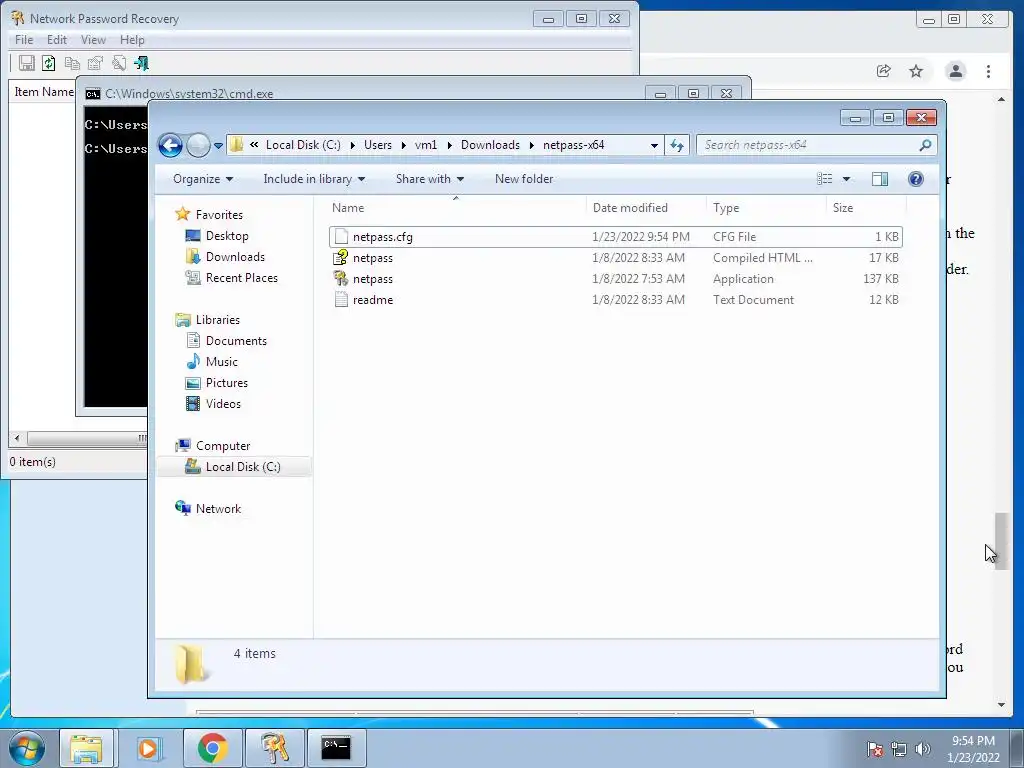Screen dimensions: 1024x768
Task: Click the Chrome taskbar icon
Action: [x=212, y=748]
